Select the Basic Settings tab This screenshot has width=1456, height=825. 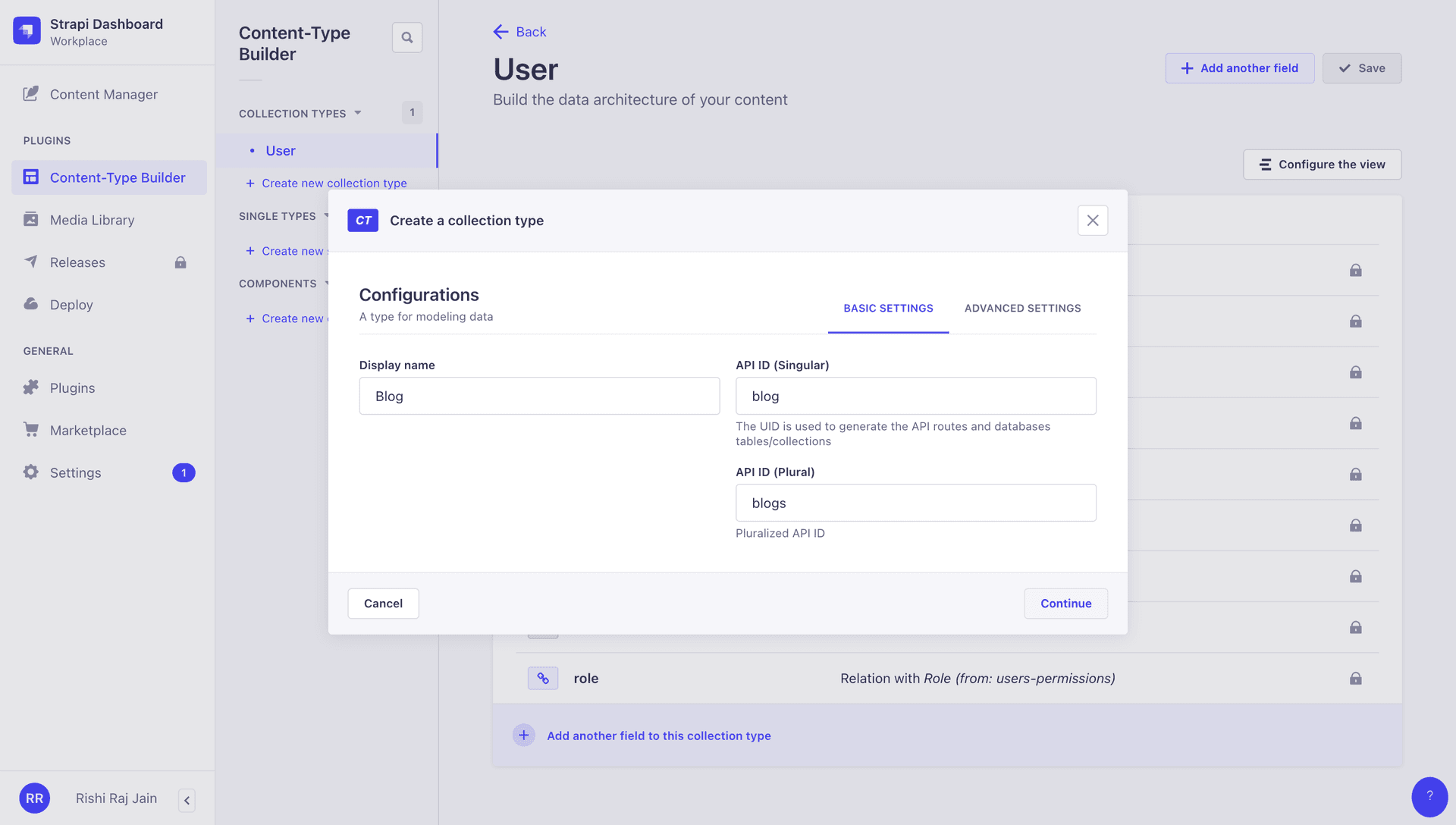point(888,308)
